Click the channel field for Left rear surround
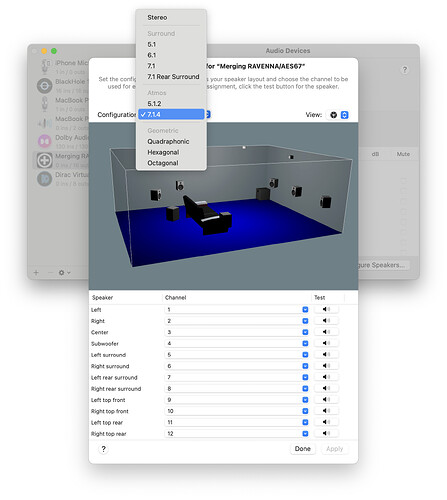This screenshot has height=500, width=447. point(236,377)
